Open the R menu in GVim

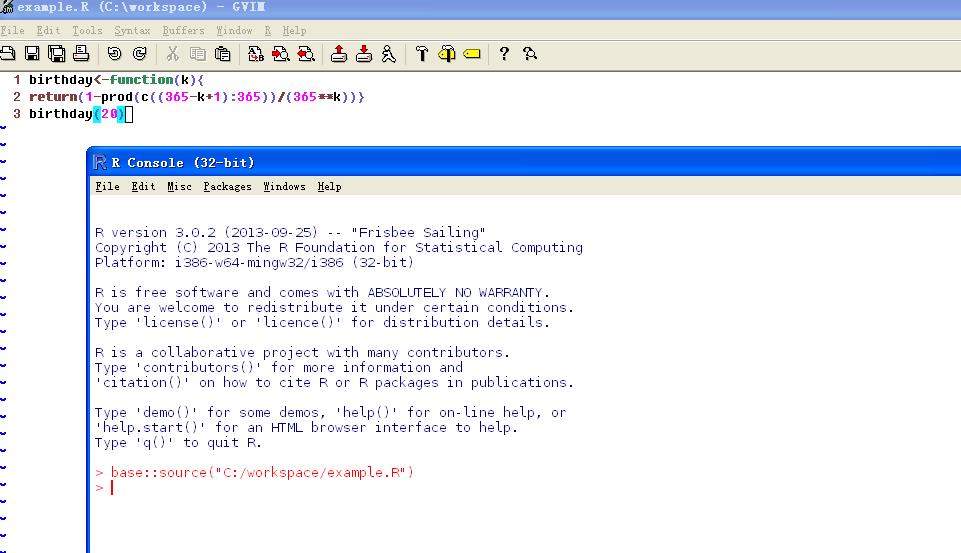click(268, 31)
